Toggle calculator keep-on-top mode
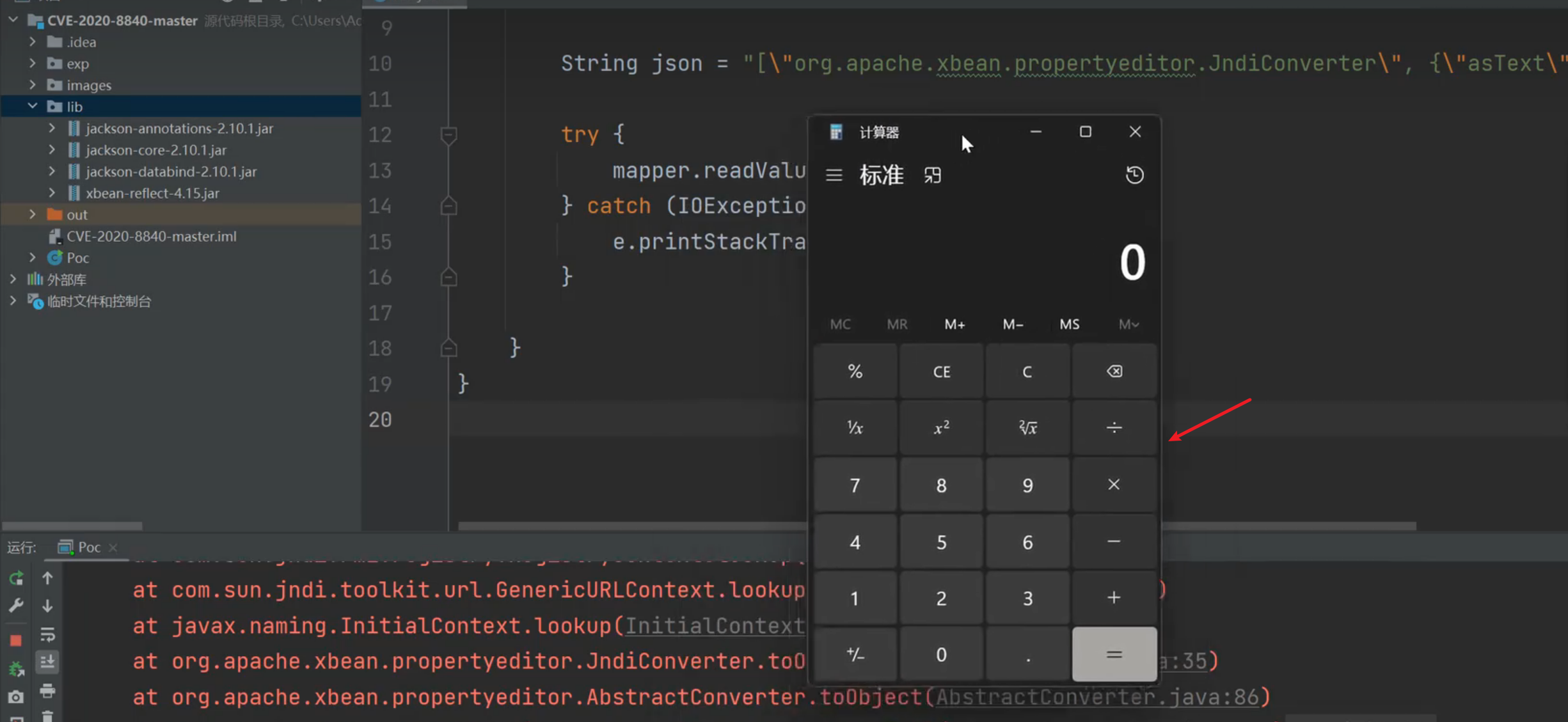The height and width of the screenshot is (722, 1568). click(x=932, y=175)
